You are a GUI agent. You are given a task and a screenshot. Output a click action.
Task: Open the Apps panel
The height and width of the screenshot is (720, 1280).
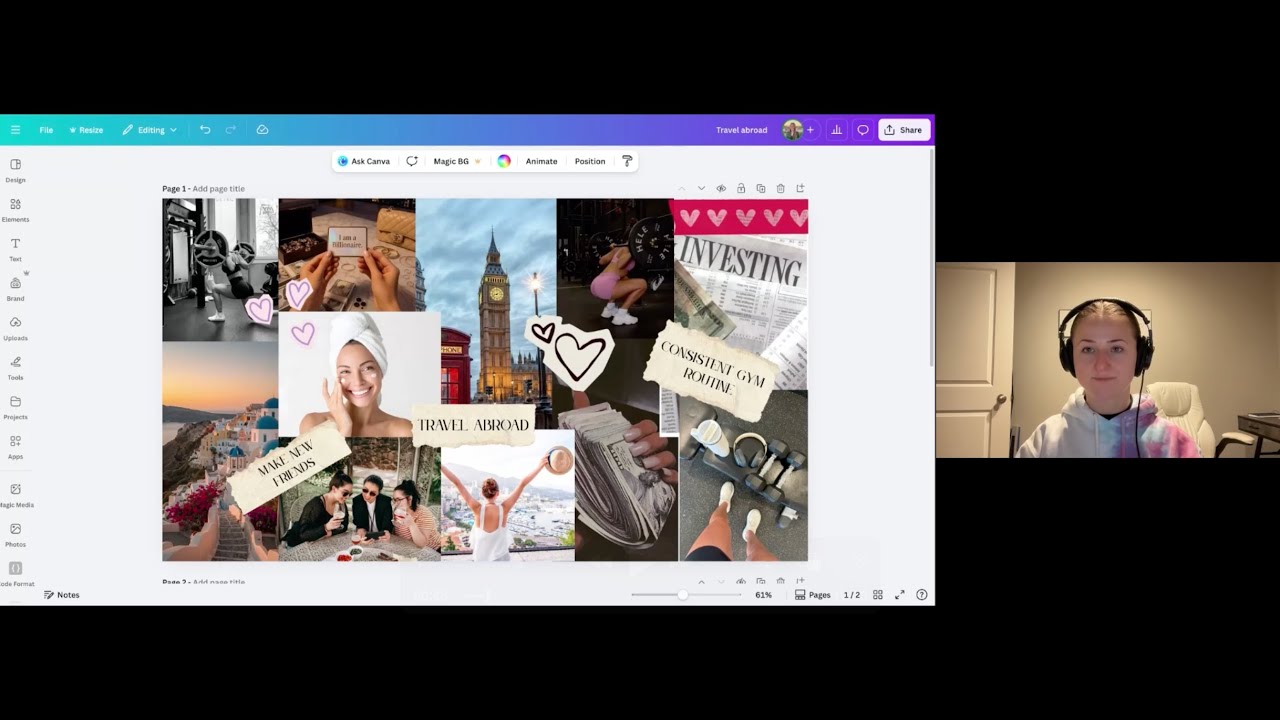point(15,447)
